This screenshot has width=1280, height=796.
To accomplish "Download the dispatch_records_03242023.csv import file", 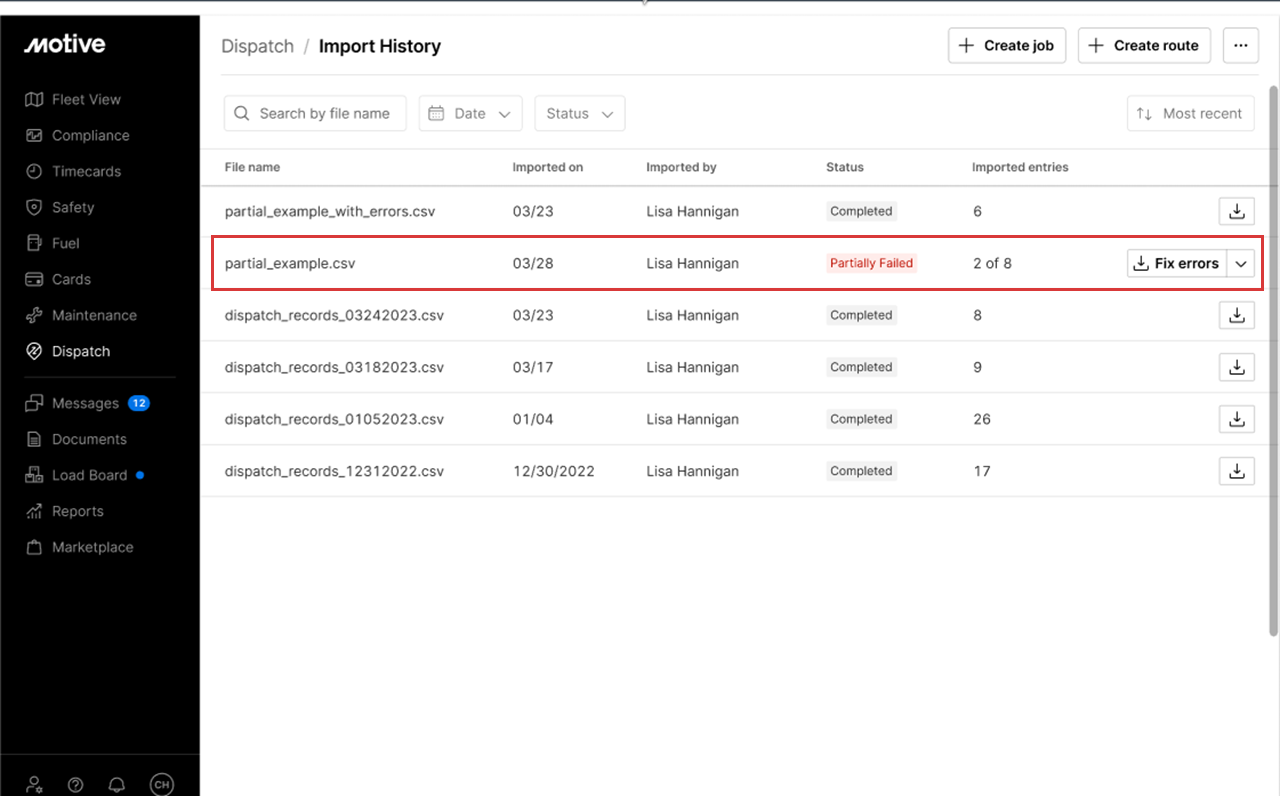I will click(x=1236, y=315).
